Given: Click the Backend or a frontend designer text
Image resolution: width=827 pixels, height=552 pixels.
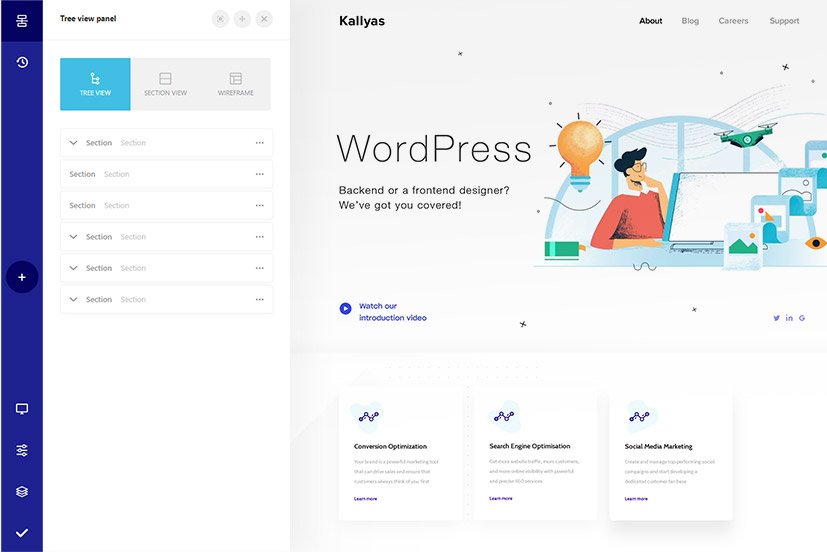Looking at the screenshot, I should click(424, 198).
